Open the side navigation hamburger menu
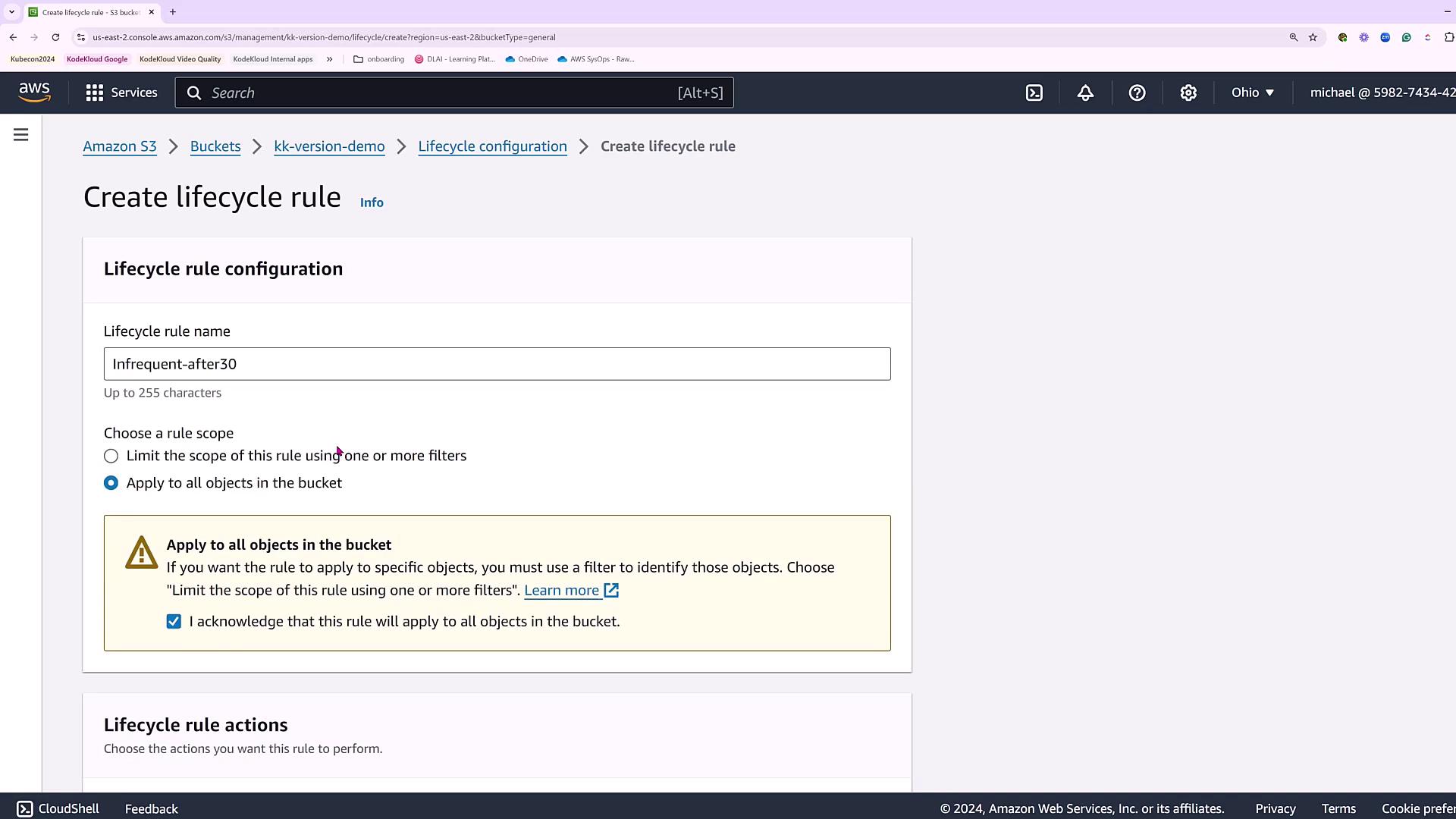This screenshot has width=1456, height=819. coord(21,135)
